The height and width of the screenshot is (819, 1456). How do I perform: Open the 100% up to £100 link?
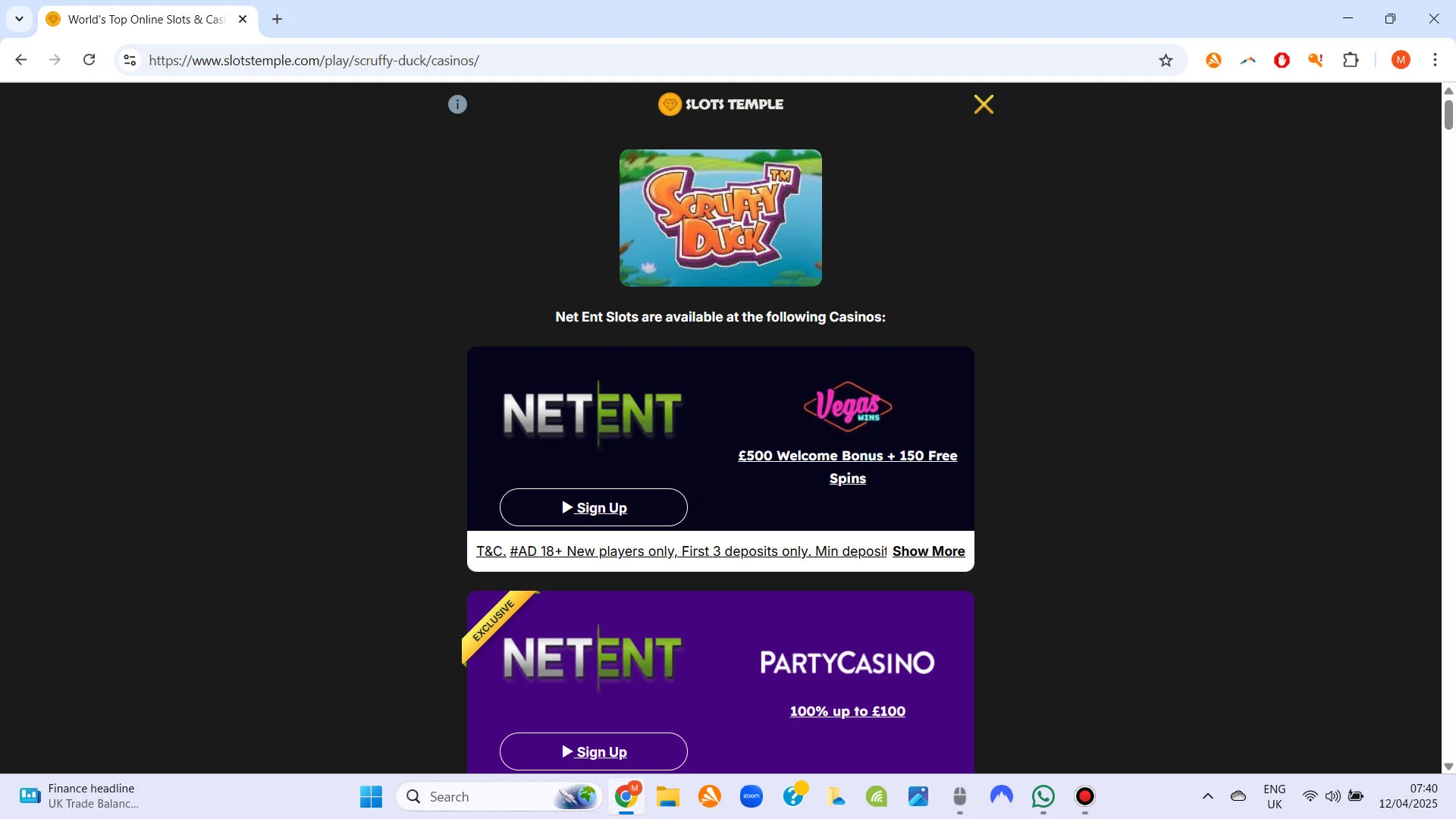click(848, 711)
